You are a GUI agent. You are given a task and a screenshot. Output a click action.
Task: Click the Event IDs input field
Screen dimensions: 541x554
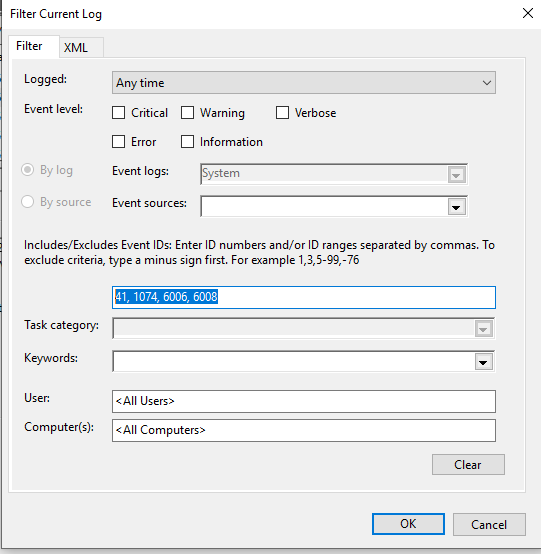pyautogui.click(x=304, y=297)
